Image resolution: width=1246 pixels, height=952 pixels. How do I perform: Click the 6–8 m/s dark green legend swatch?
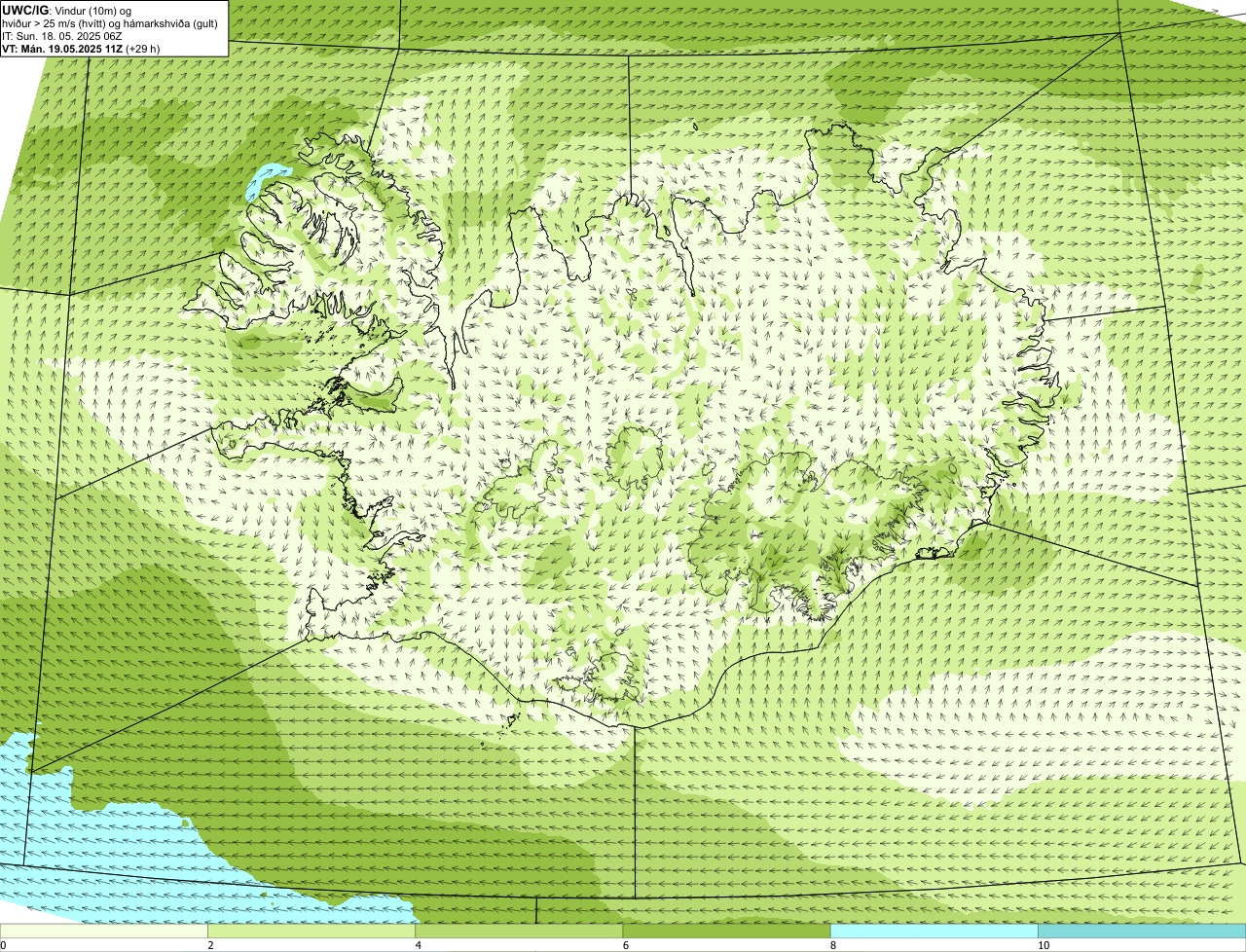(726, 932)
